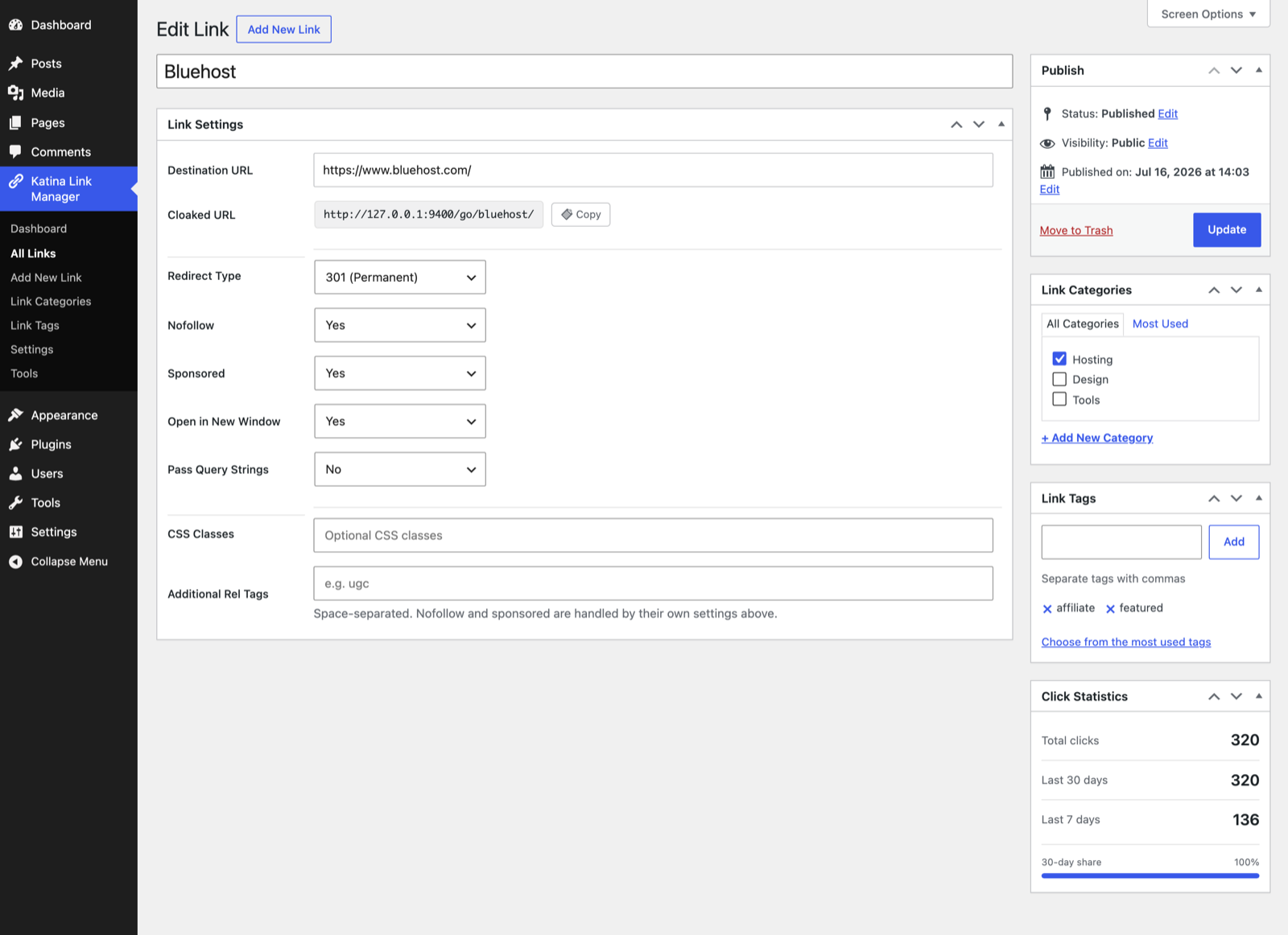Collapse the Link Tags panel toggle
The height and width of the screenshot is (935, 1288).
(1259, 499)
